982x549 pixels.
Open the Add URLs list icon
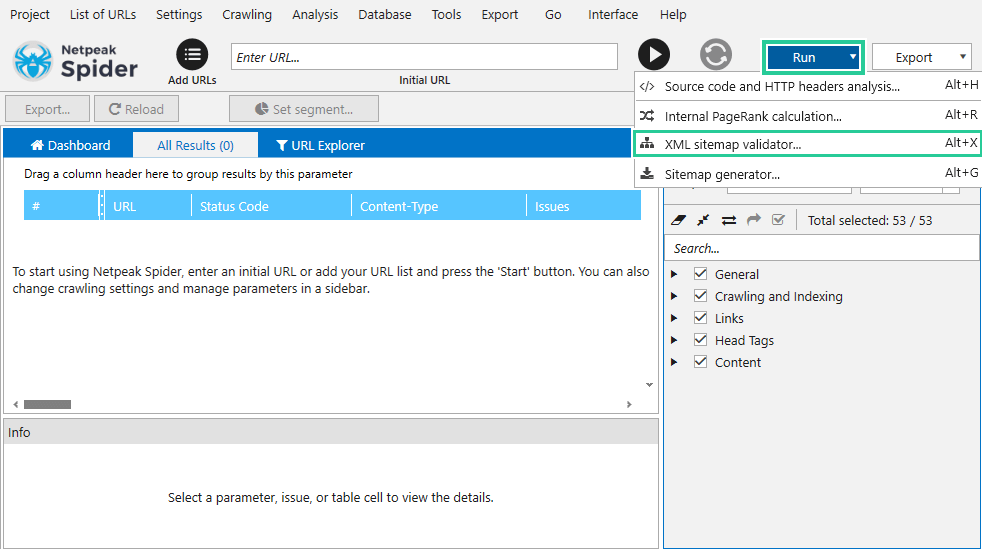(x=192, y=55)
